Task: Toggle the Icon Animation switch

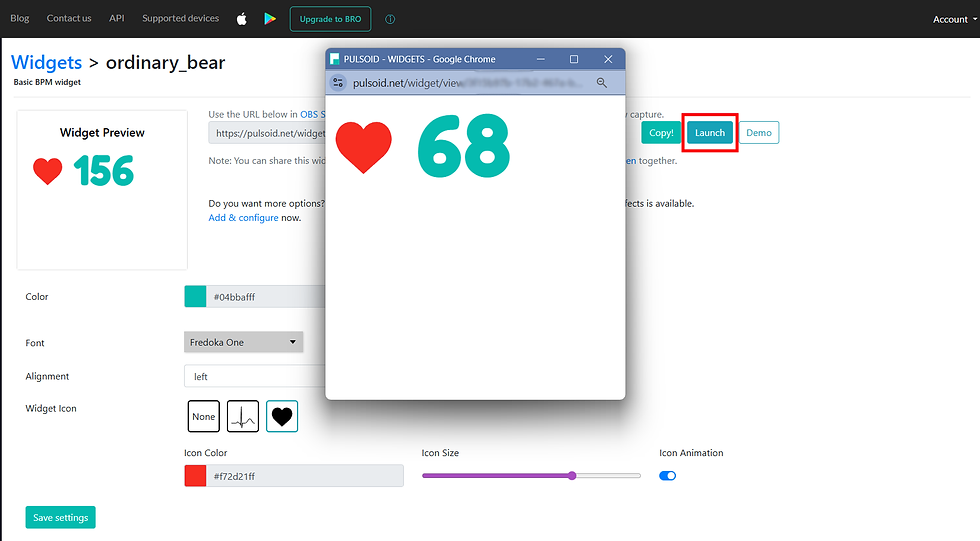Action: click(x=668, y=475)
